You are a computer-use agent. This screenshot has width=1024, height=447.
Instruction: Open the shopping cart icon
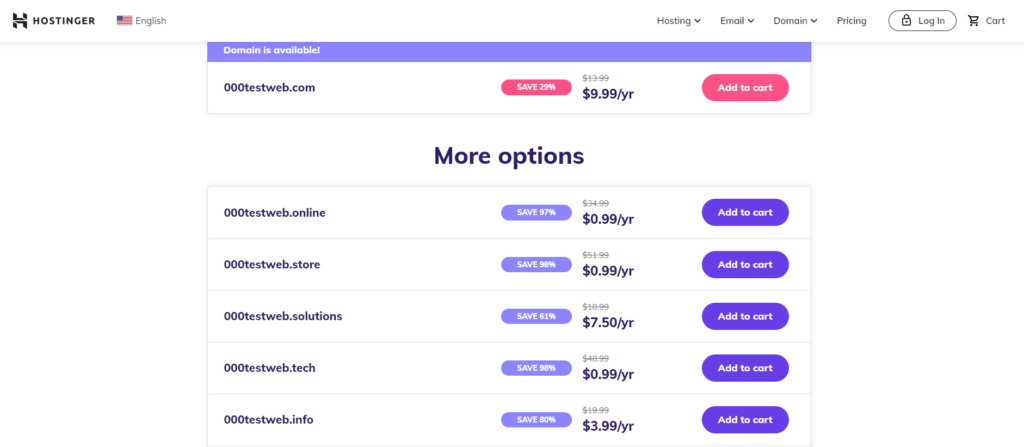(974, 20)
